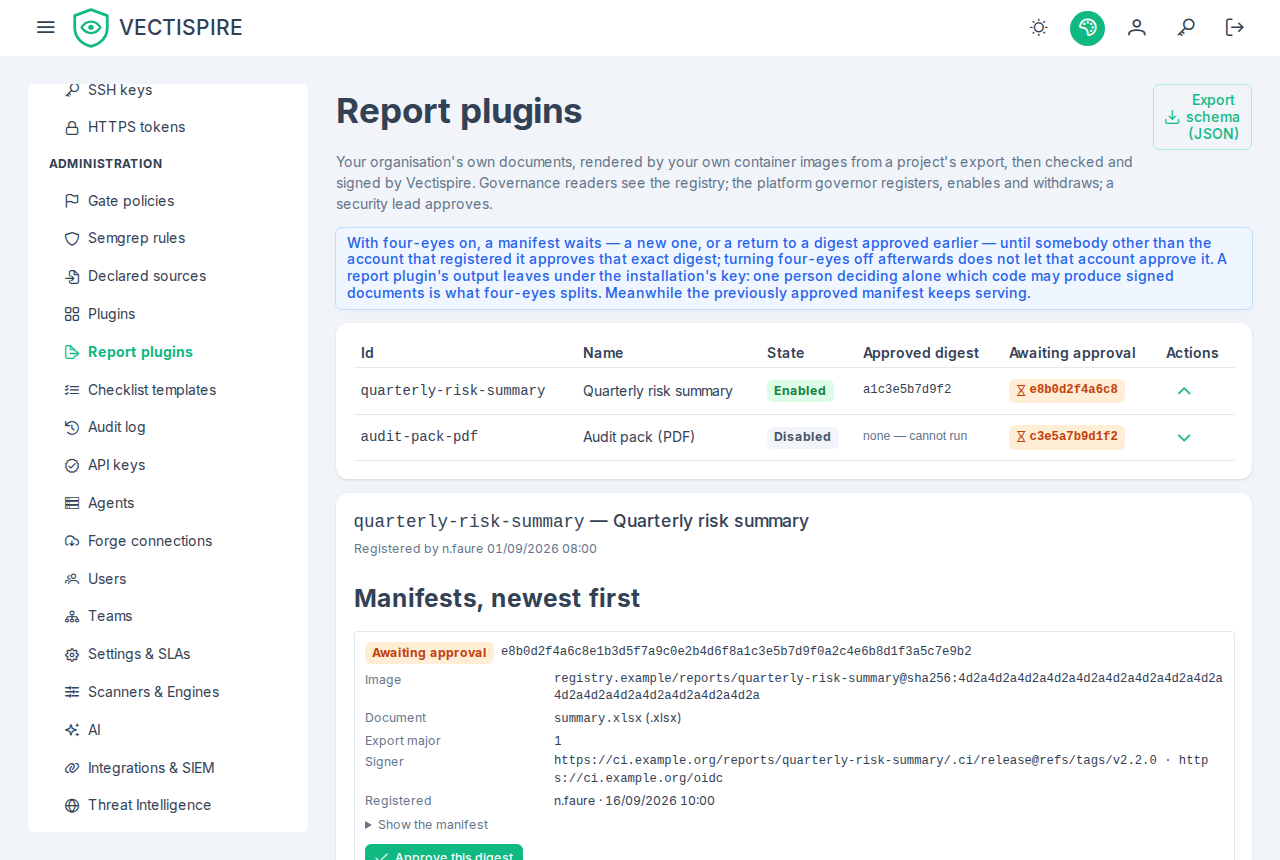The image size is (1280, 860).
Task: Expand the audit-pack-pdf row chevron
Action: 1184,437
